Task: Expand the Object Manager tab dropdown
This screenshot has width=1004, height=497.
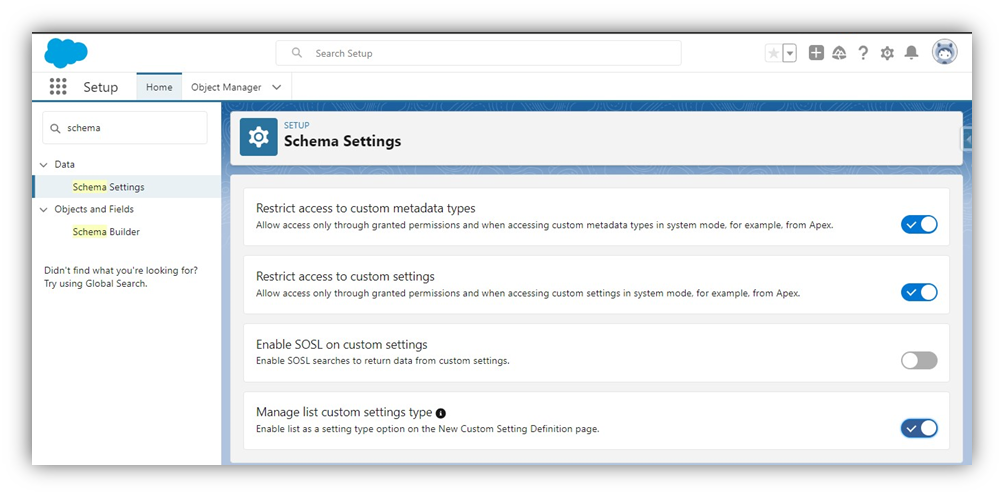Action: (x=277, y=87)
